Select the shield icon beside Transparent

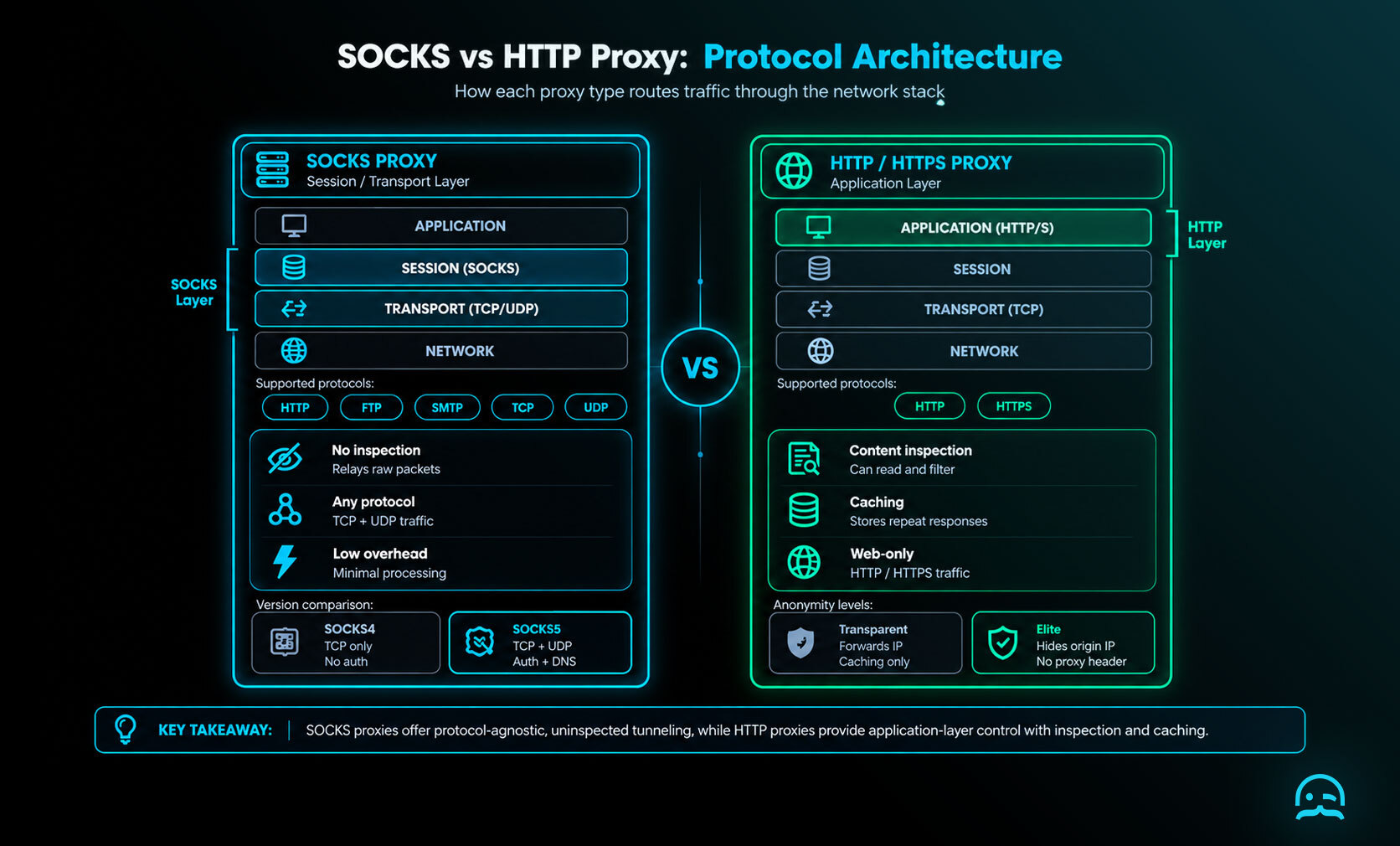(801, 643)
